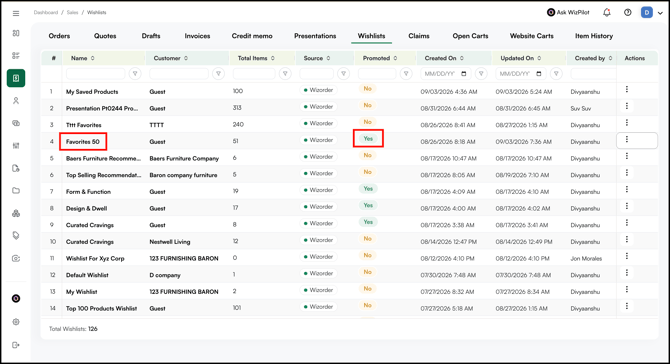Viewport: 670px width, 364px height.
Task: Switch to the Invoices tab
Action: click(x=197, y=36)
